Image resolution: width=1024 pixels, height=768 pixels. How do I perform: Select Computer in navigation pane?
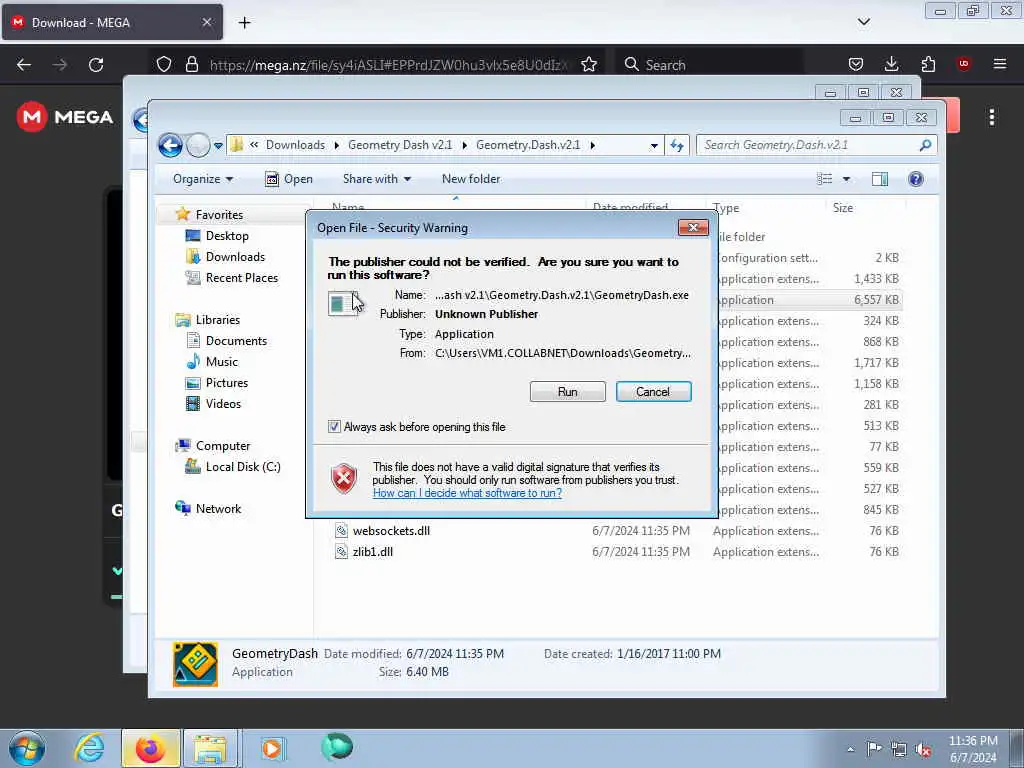(223, 446)
